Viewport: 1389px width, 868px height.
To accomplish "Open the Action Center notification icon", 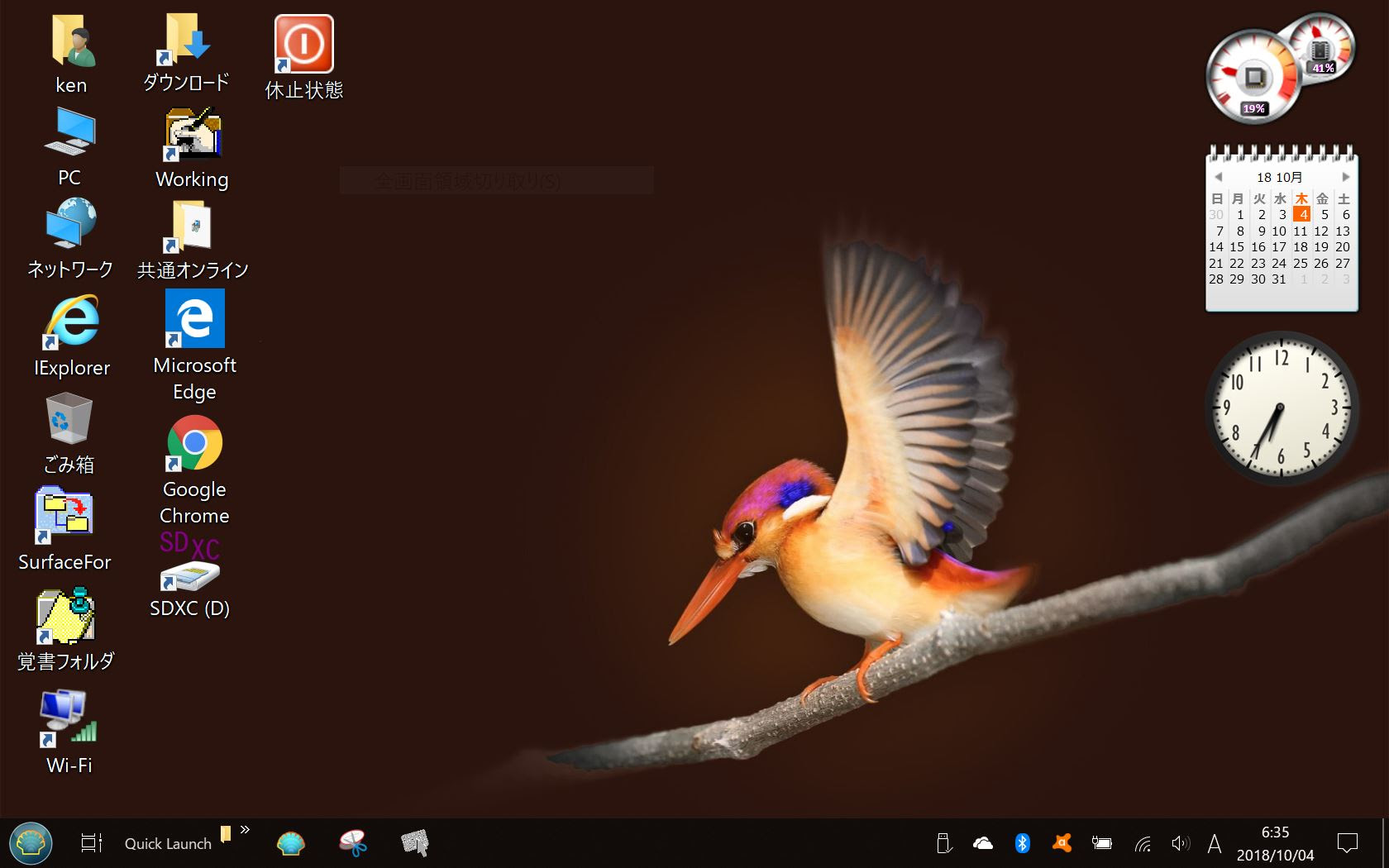I will tap(1348, 843).
